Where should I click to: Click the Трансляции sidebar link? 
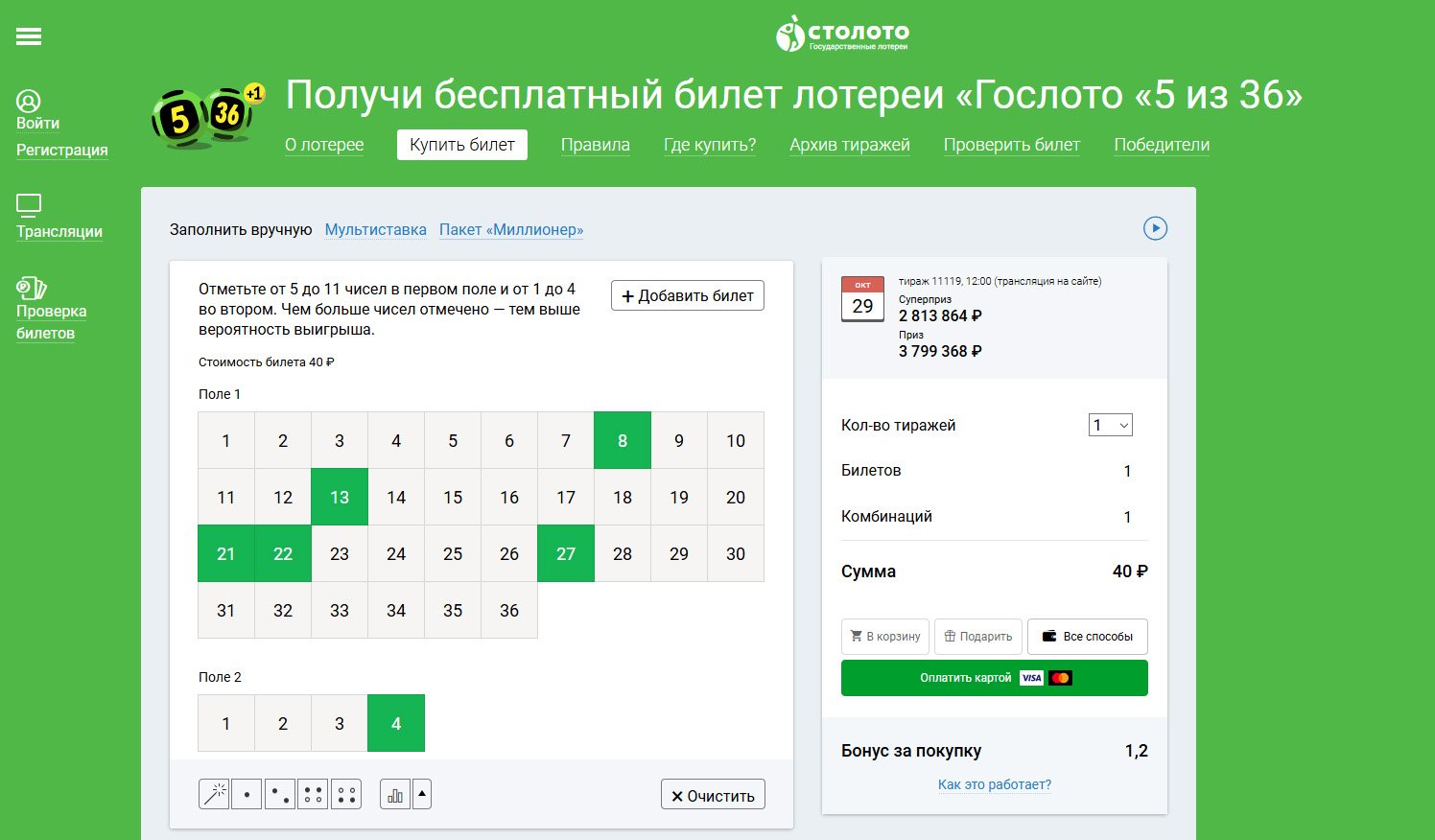[59, 232]
